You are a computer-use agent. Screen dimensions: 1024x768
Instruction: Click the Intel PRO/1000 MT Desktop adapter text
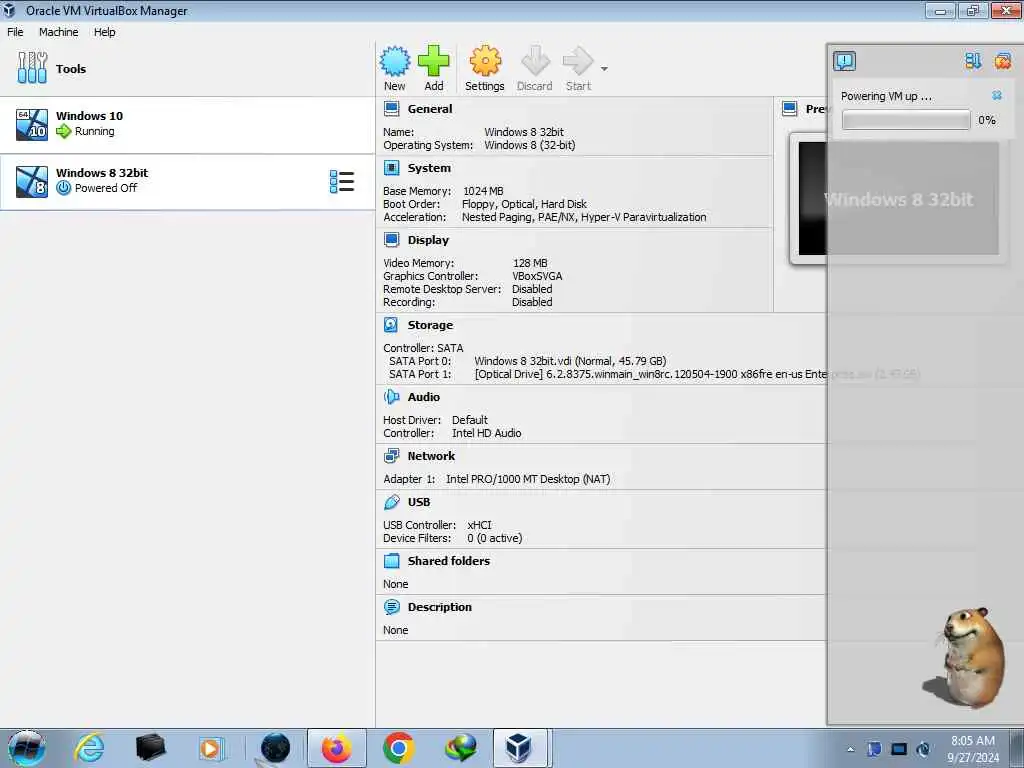pyautogui.click(x=528, y=479)
